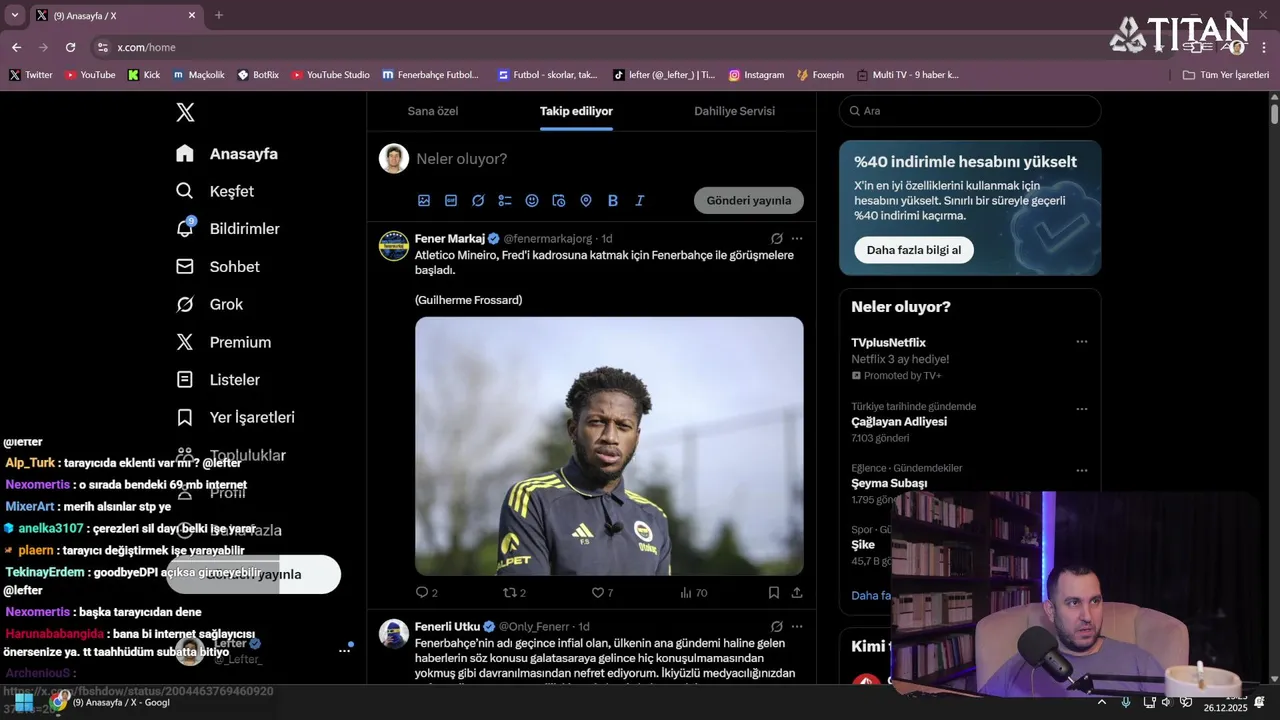Grok icon on Fenerli Utku post
Viewport: 1280px width, 720px height.
click(x=777, y=627)
